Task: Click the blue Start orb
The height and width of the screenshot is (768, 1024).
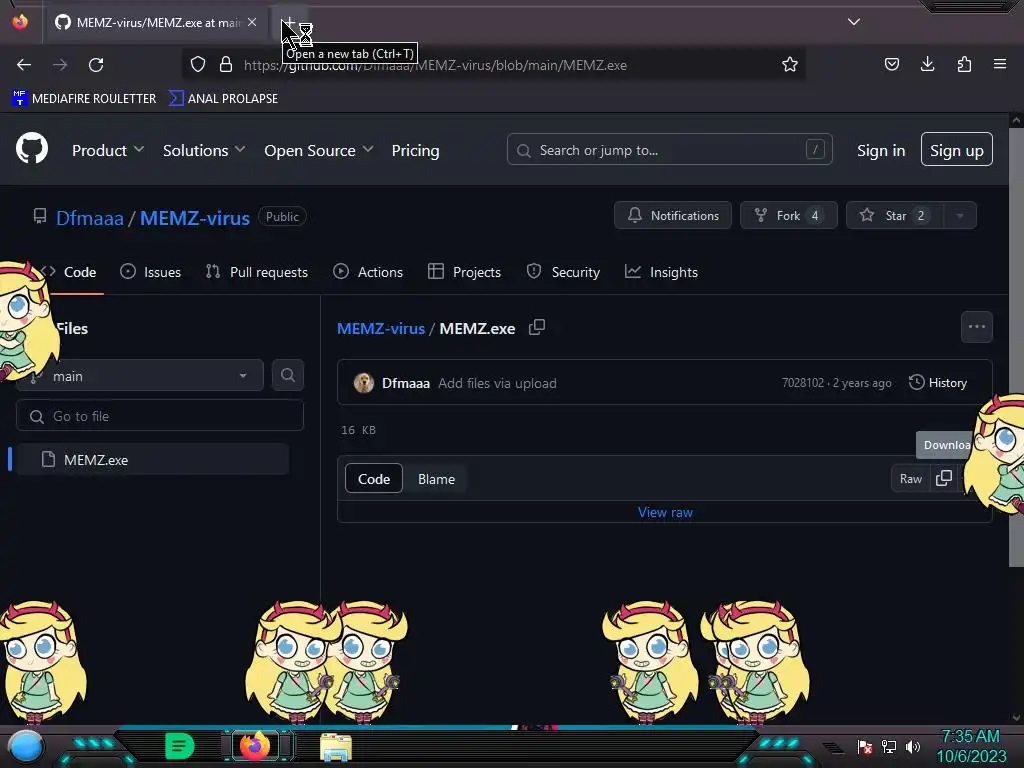Action: (26, 747)
